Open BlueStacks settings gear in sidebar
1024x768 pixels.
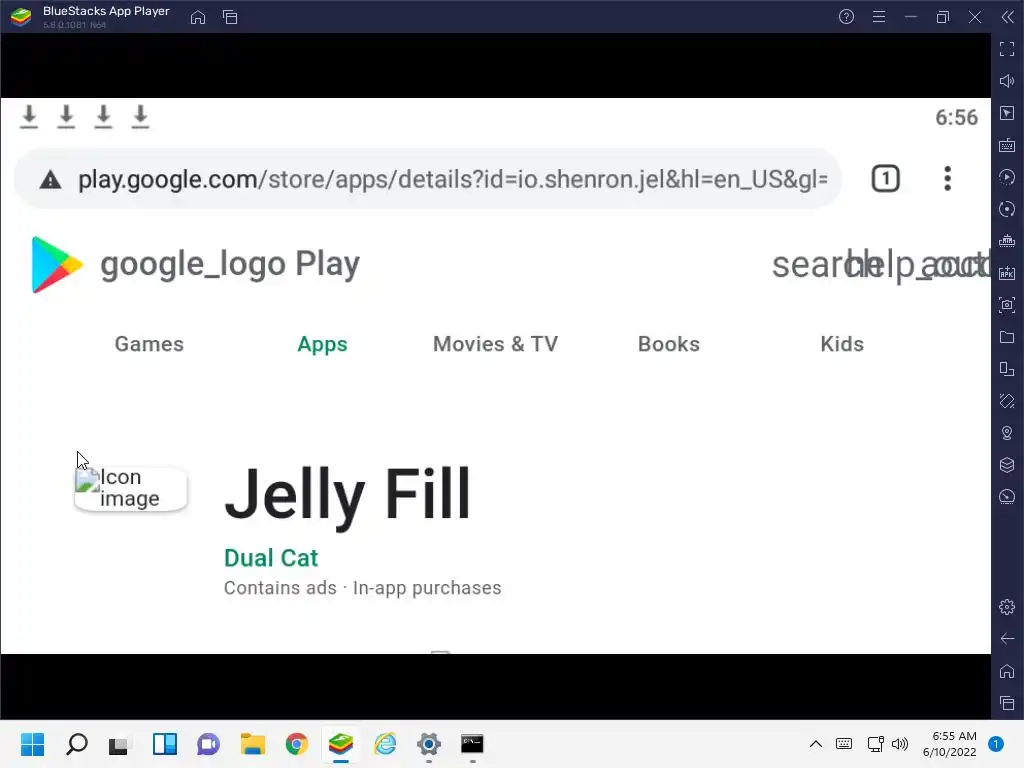tap(1007, 607)
